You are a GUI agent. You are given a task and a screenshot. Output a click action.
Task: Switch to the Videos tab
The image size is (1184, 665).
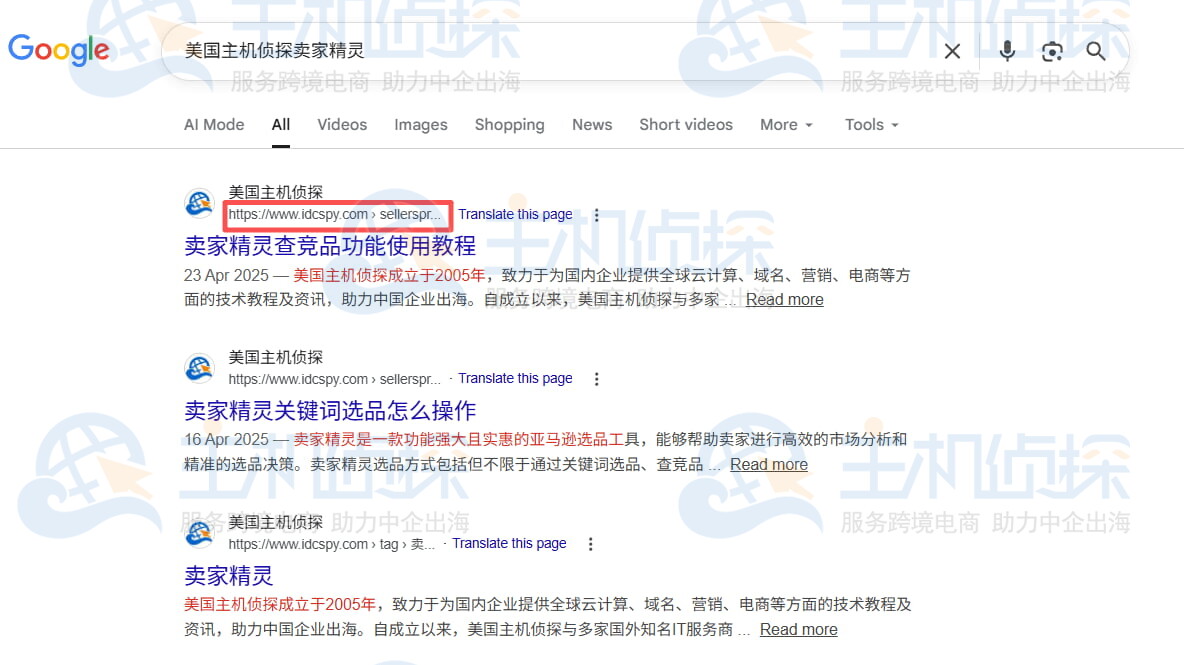click(x=342, y=125)
